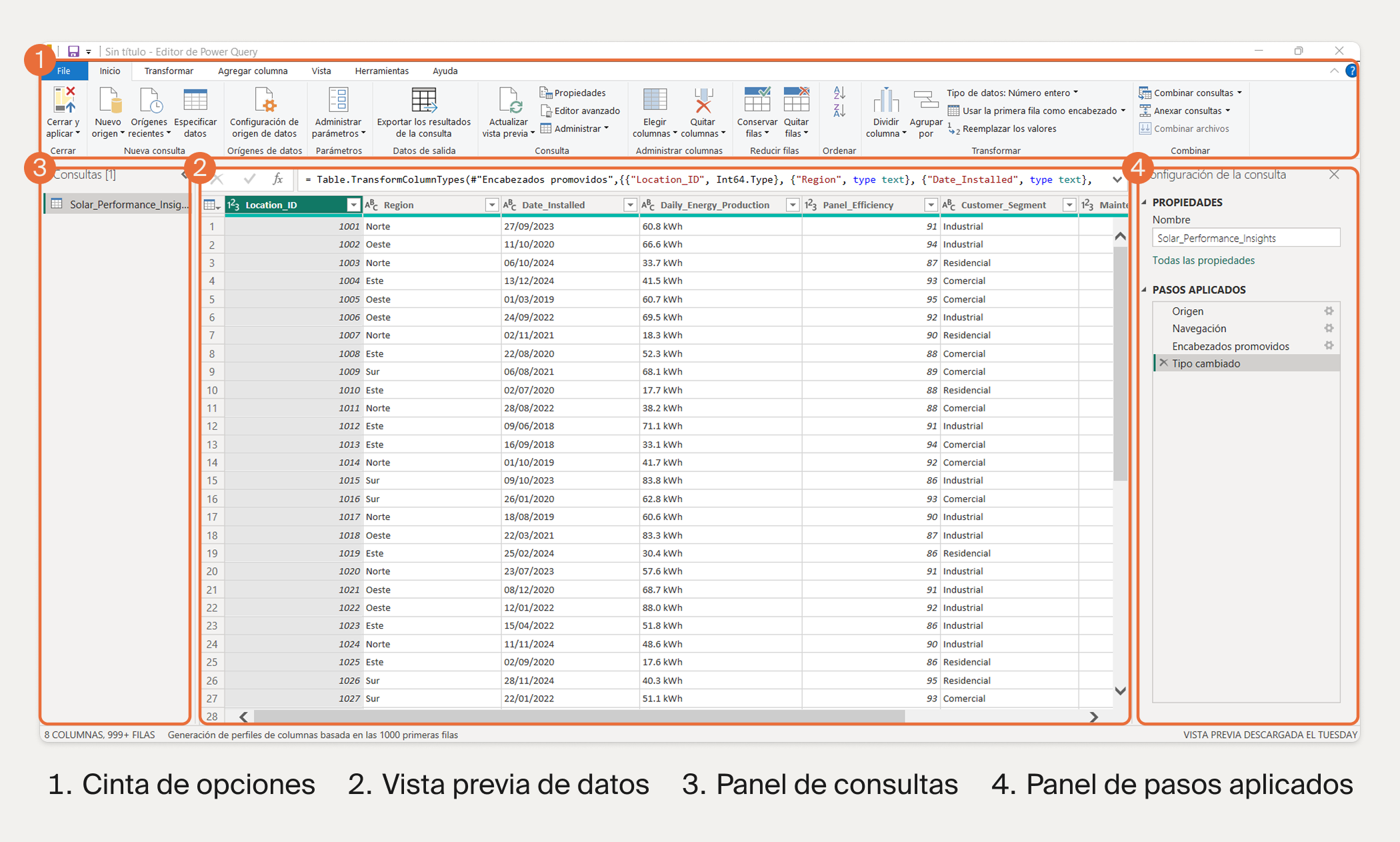1400x842 pixels.
Task: Click the horizontal scrollbar of the data preview
Action: (579, 716)
